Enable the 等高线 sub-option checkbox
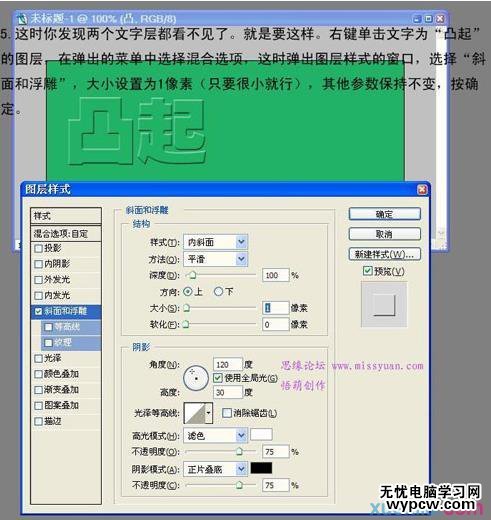Screen dimensions: 491x520 [48, 327]
